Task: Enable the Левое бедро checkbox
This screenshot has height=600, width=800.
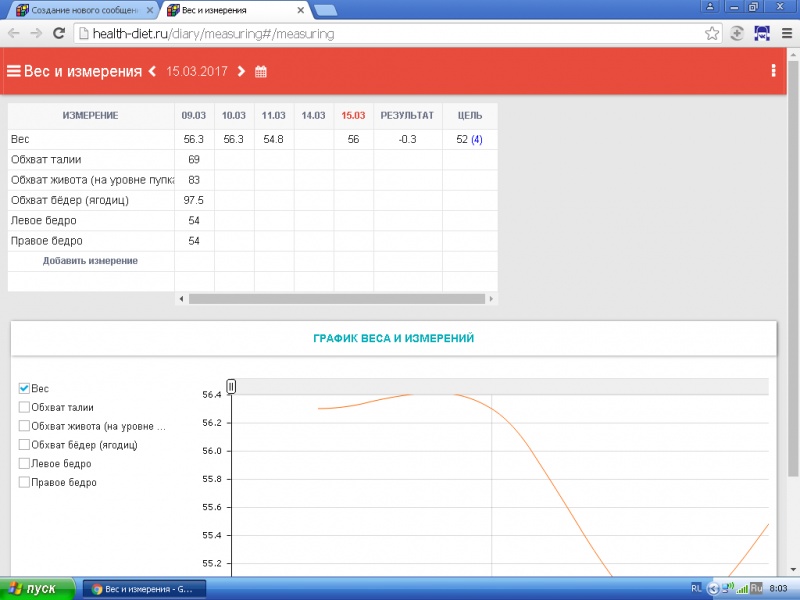Action: (25, 463)
